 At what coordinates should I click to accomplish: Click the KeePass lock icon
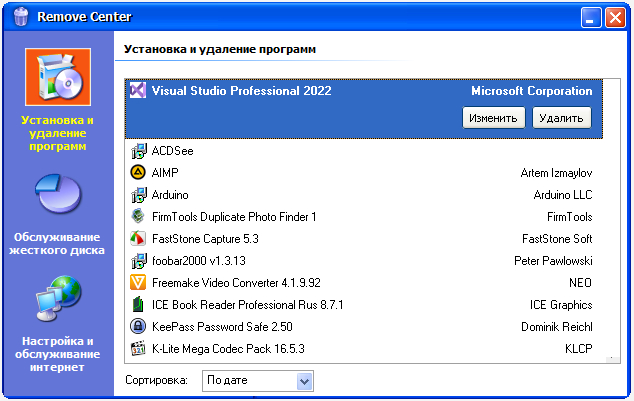[x=138, y=326]
